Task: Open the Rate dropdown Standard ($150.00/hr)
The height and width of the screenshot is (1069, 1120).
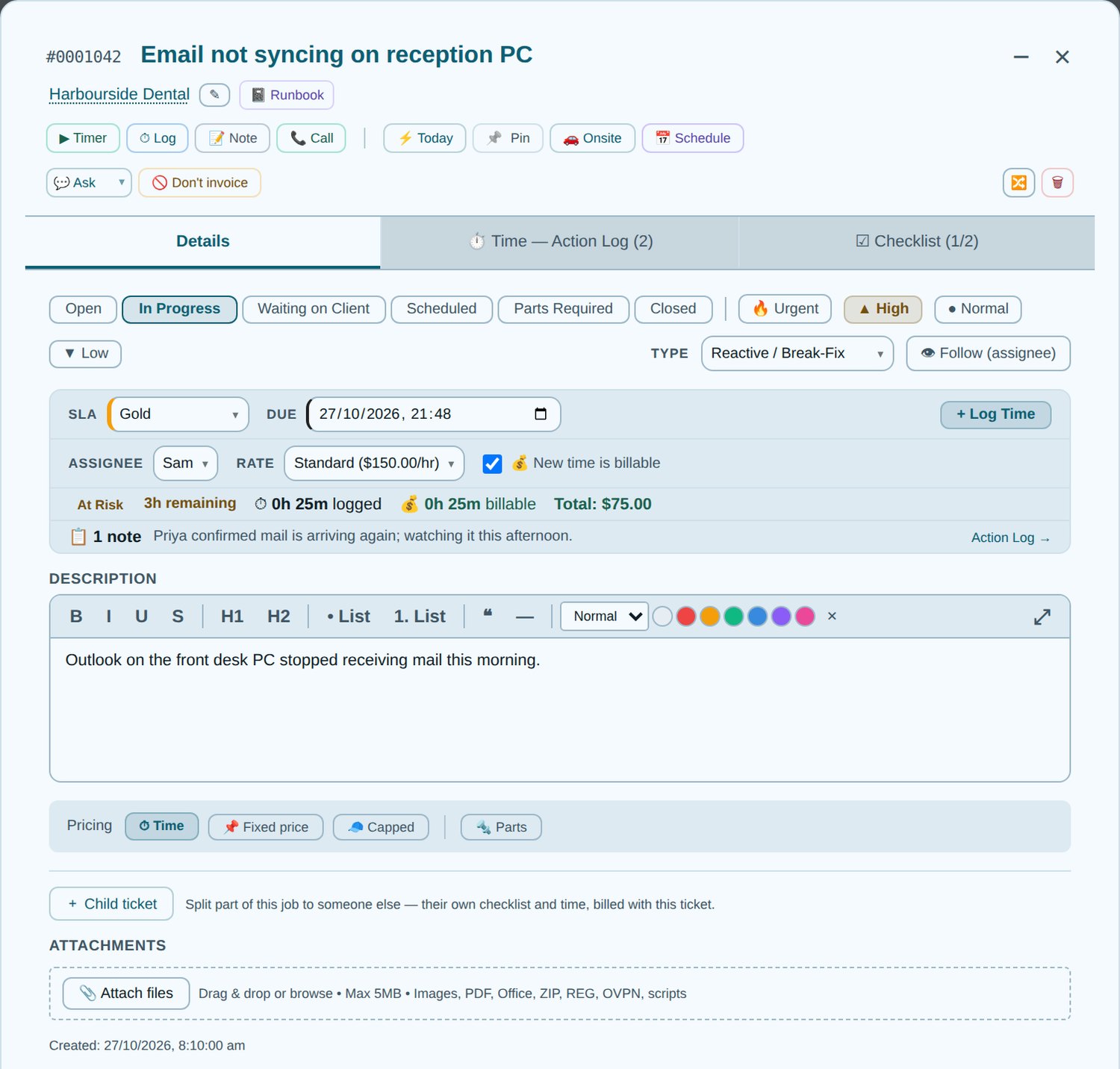Action: (x=374, y=464)
